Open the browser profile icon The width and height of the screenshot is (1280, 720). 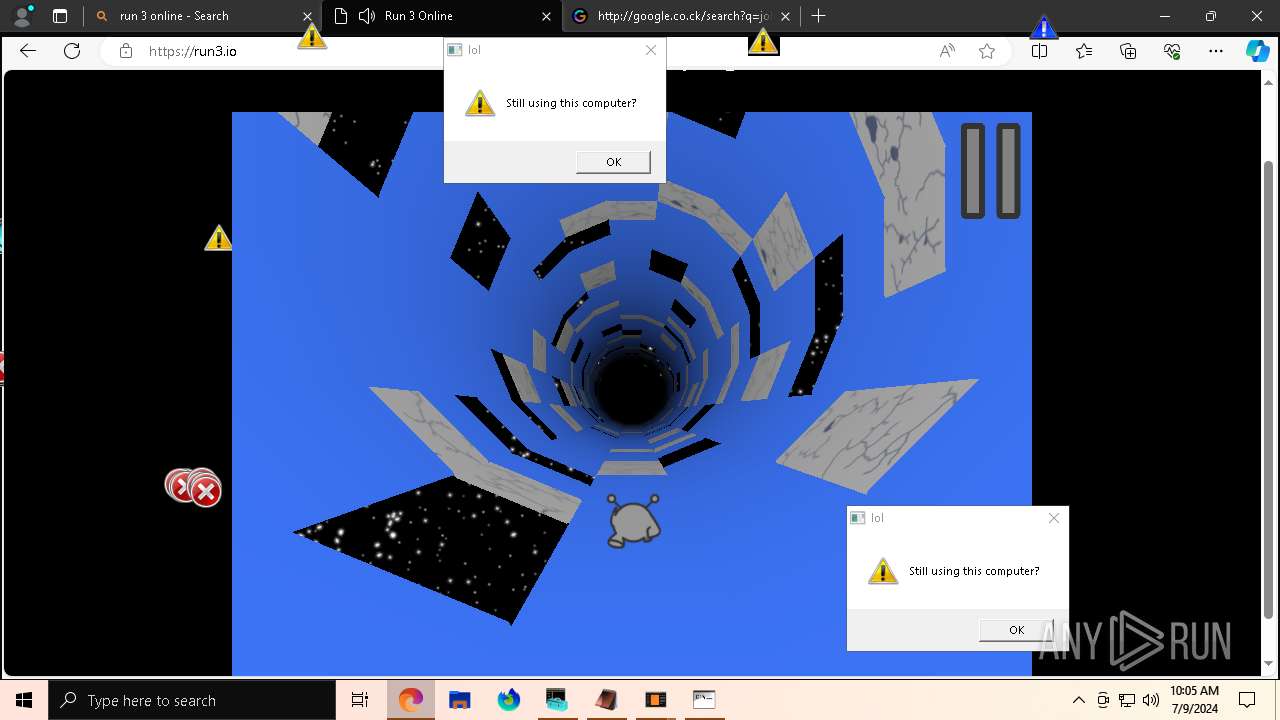[22, 16]
